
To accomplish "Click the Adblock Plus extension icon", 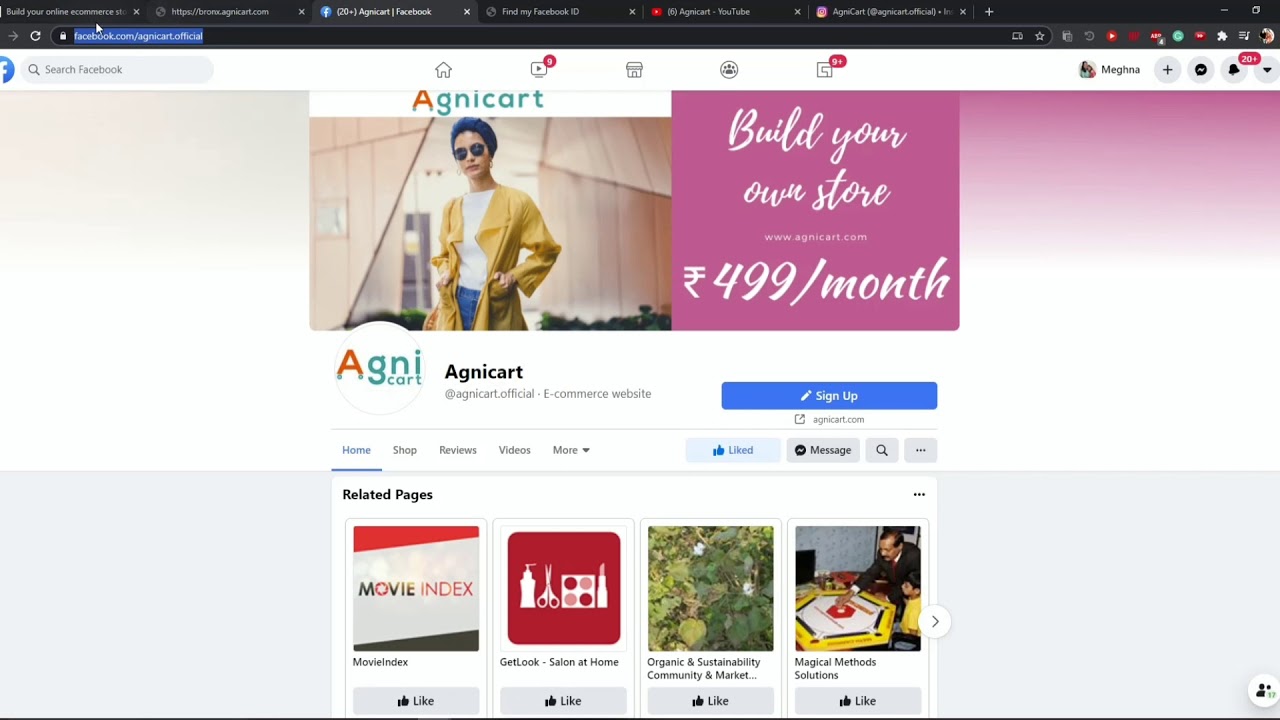I will pos(1156,36).
